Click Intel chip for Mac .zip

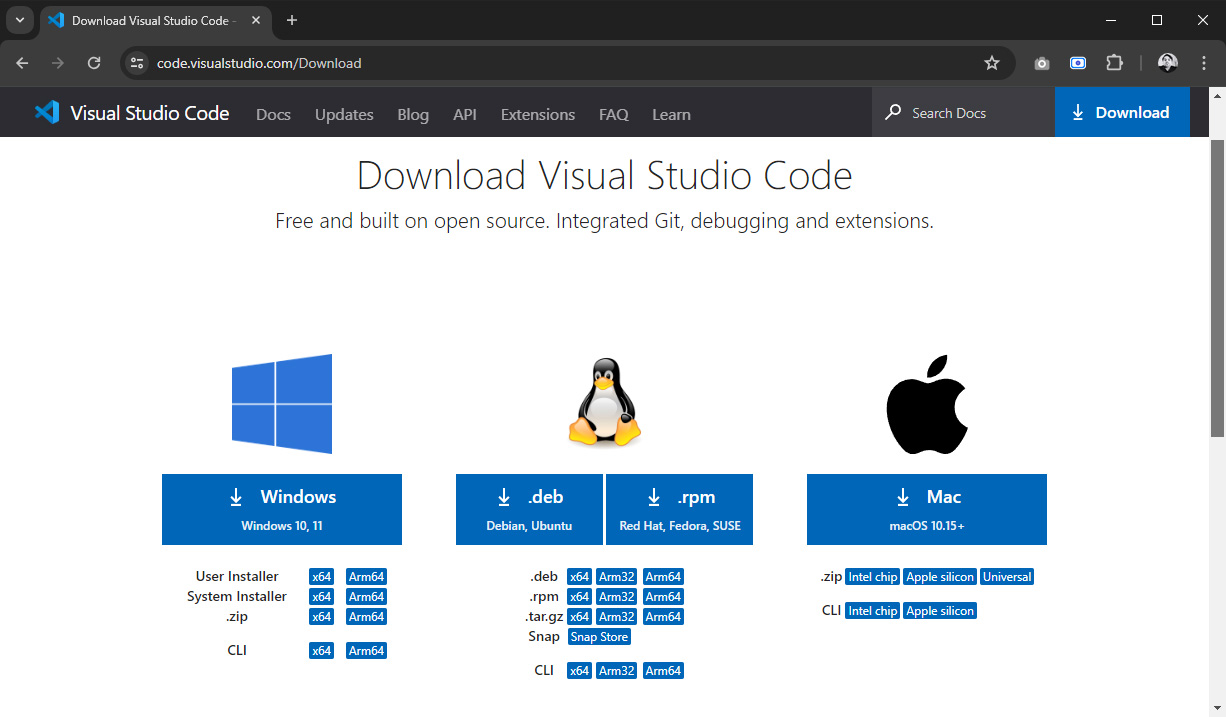click(873, 577)
